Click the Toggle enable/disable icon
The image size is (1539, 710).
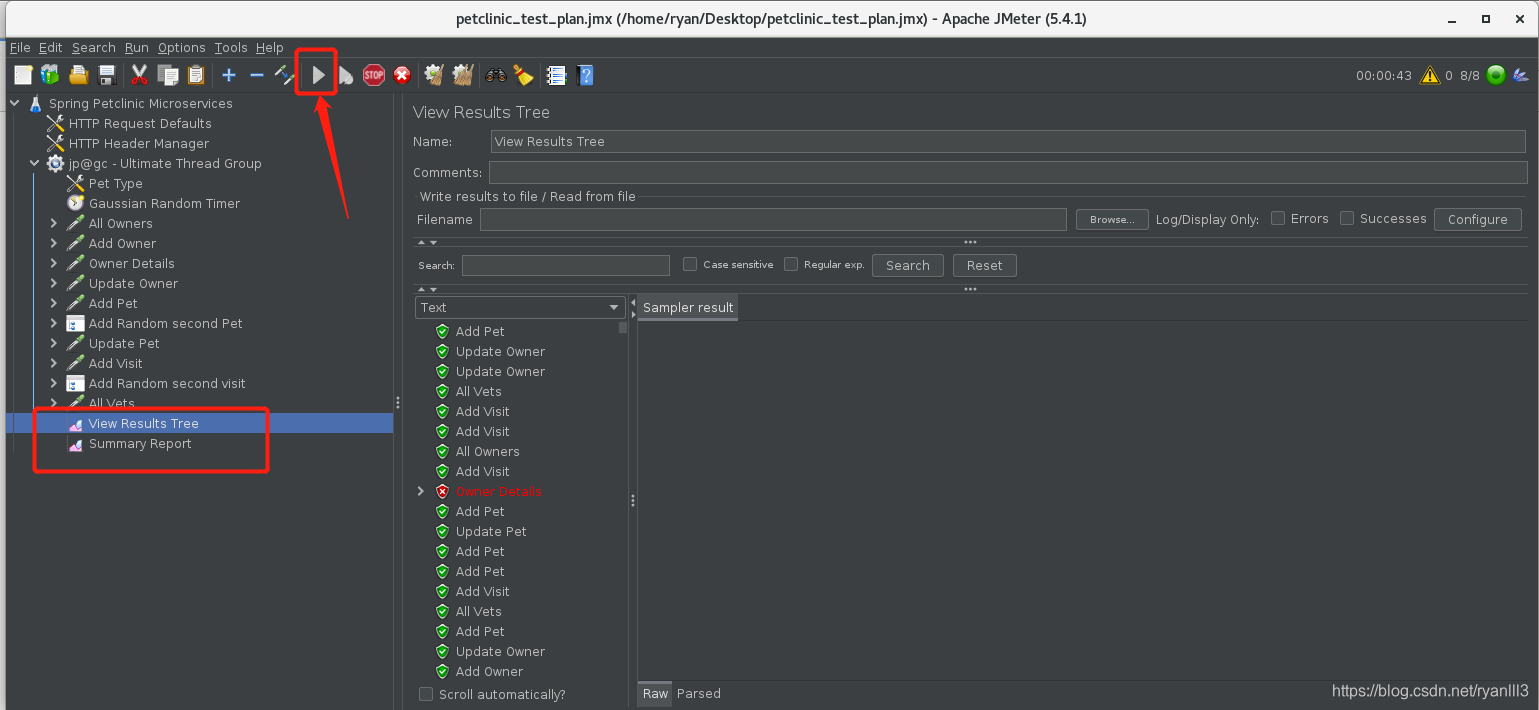tap(285, 75)
